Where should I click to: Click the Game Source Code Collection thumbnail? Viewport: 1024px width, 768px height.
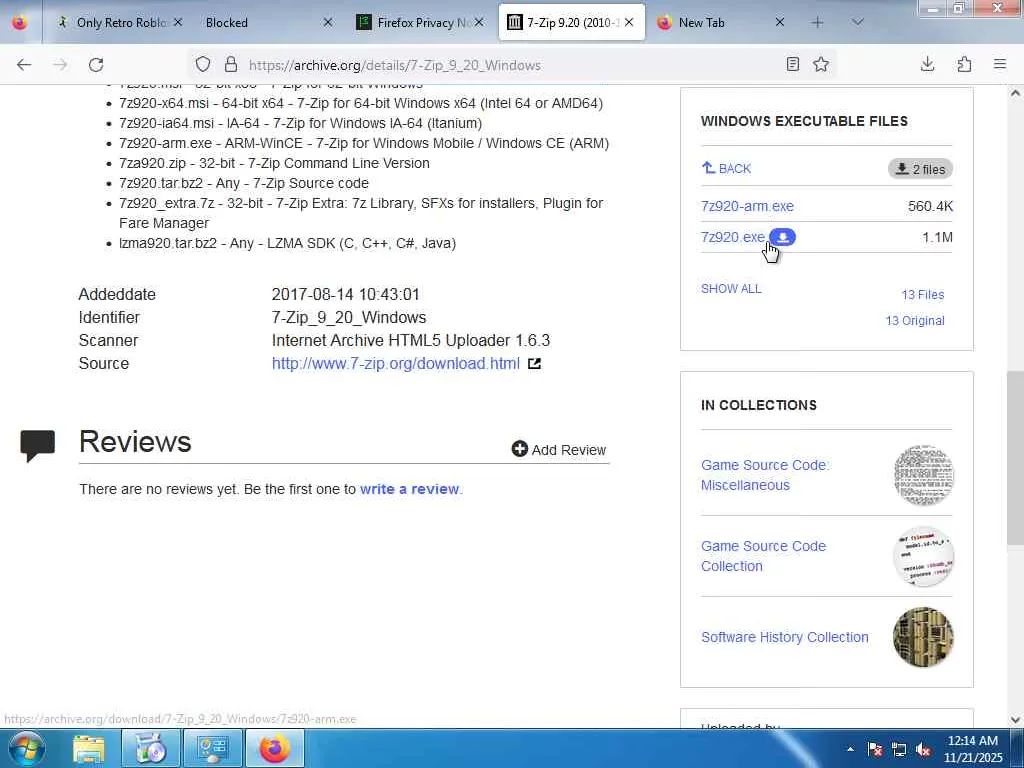tap(923, 556)
